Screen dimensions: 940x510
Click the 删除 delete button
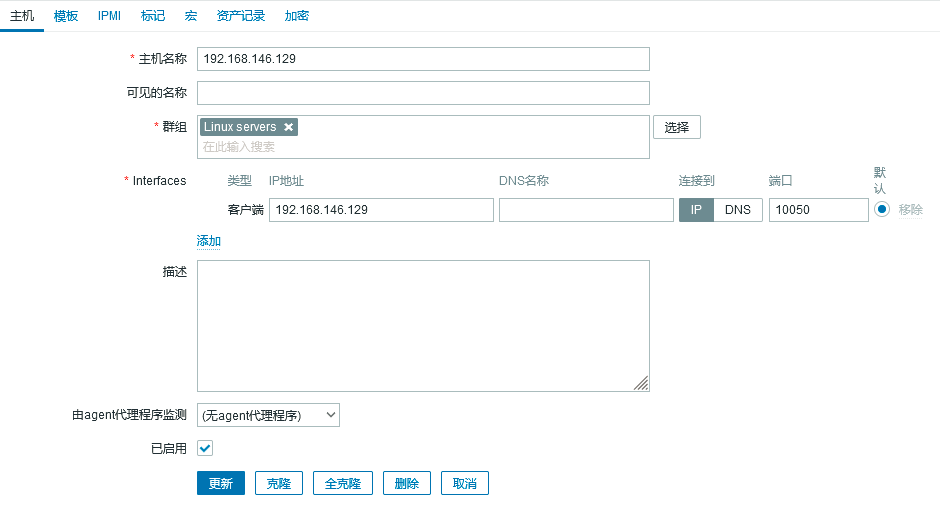(406, 483)
